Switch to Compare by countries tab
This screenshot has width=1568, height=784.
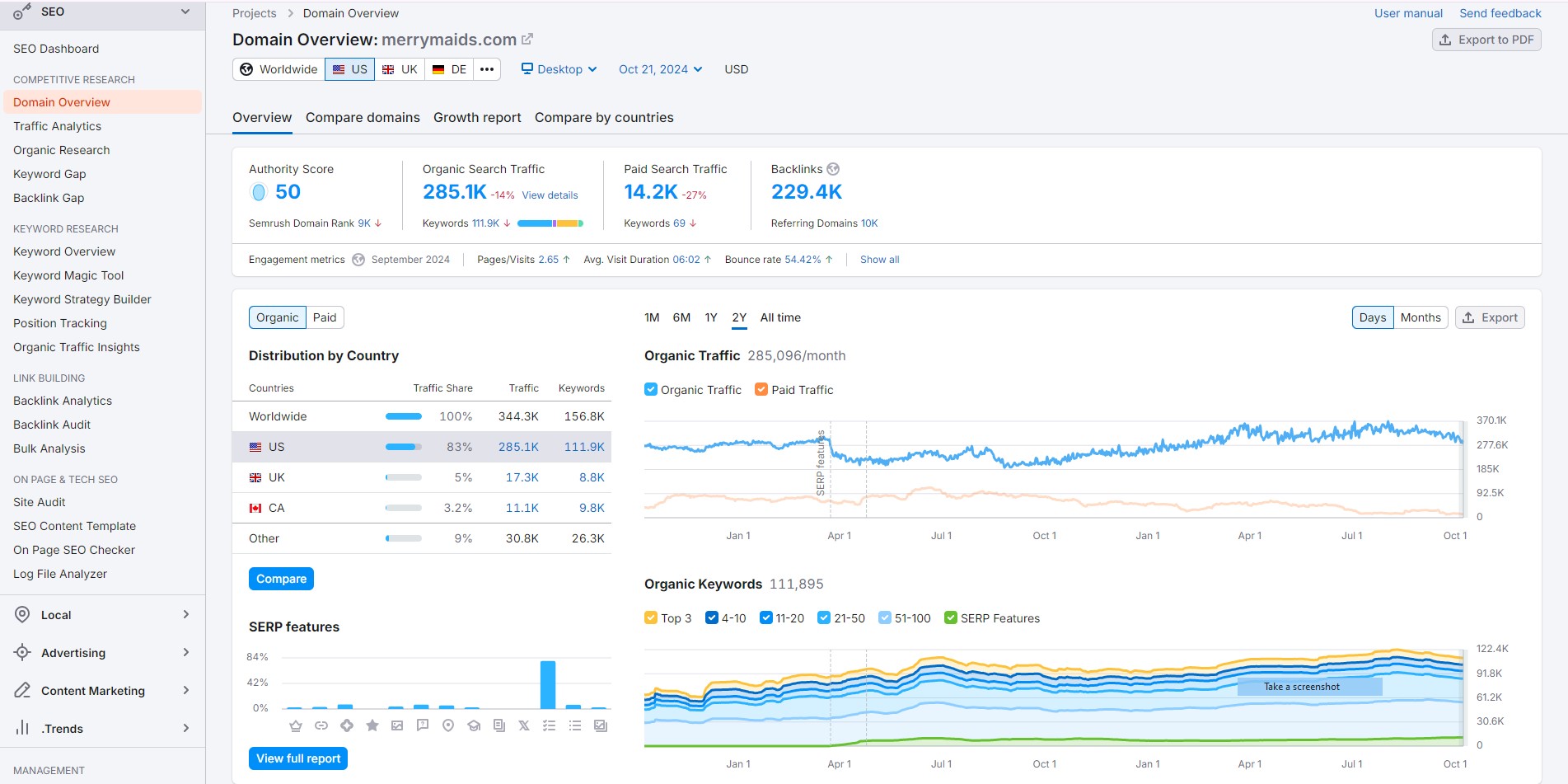pyautogui.click(x=604, y=117)
